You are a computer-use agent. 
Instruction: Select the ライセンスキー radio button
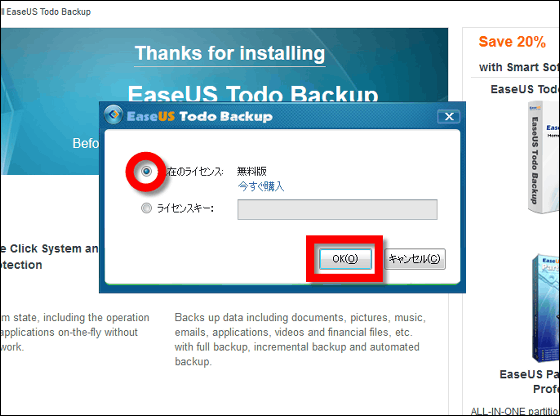coord(146,208)
